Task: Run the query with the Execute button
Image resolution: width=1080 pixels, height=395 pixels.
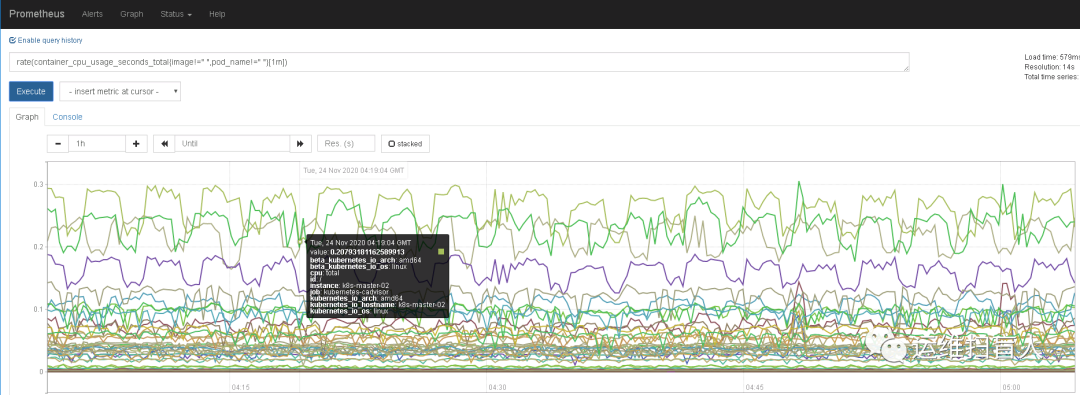Action: (31, 91)
